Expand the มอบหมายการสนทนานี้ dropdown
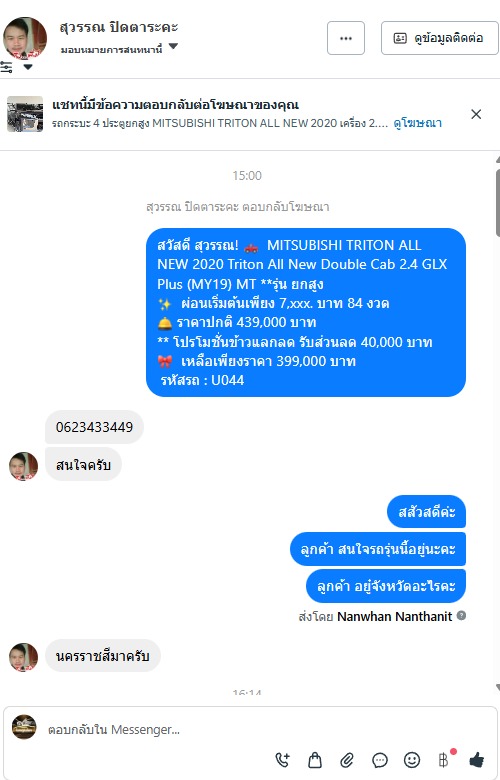This screenshot has height=780, width=500. pos(173,46)
